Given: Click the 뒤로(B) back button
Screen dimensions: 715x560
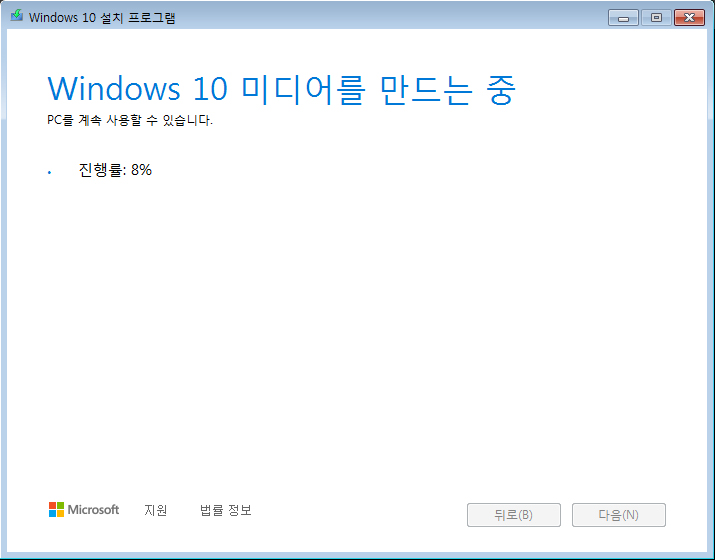Looking at the screenshot, I should coord(513,515).
